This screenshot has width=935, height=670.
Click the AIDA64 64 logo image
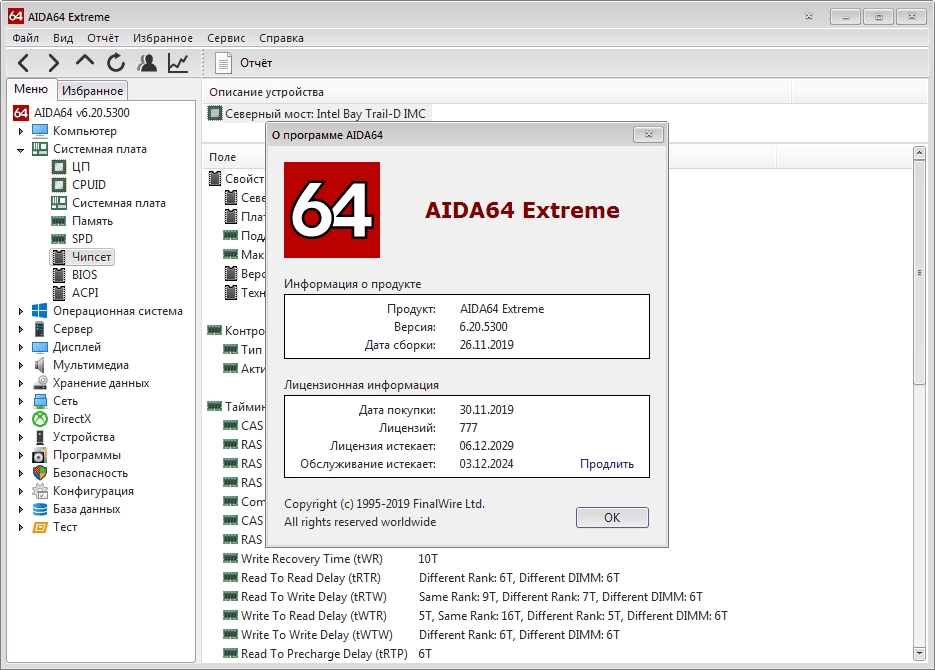pyautogui.click(x=332, y=210)
